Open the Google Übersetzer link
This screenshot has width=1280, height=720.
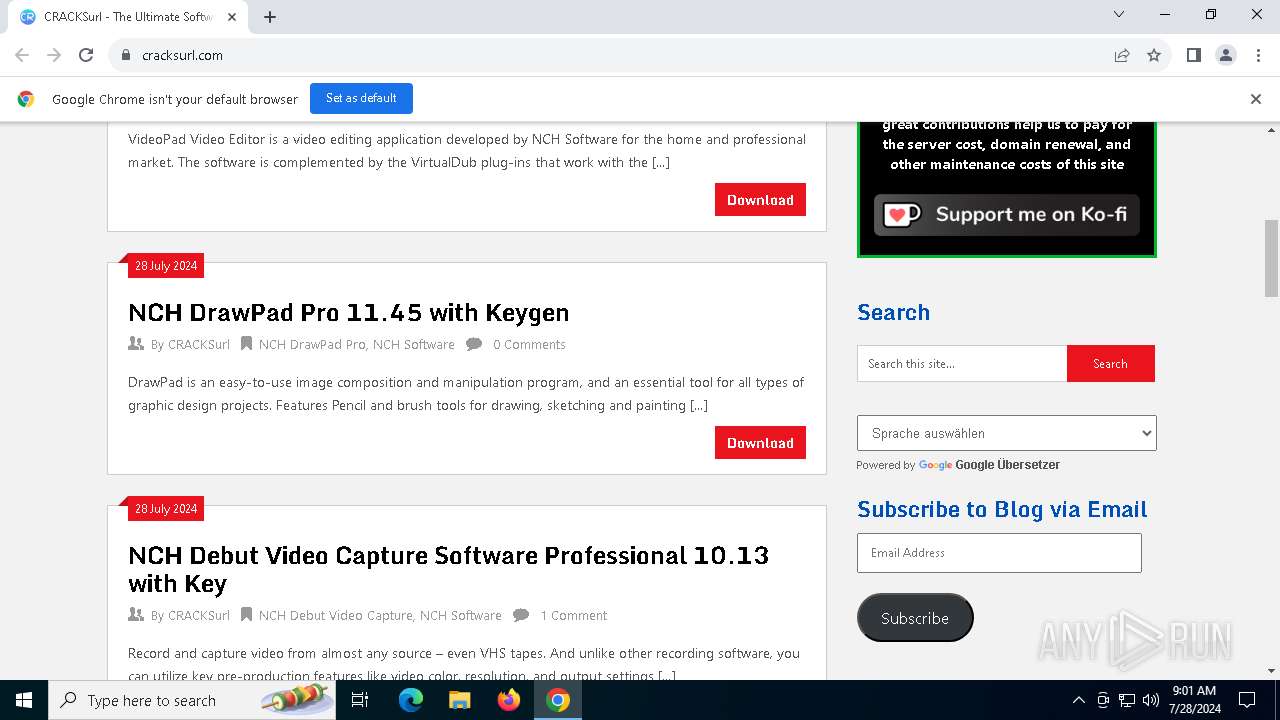point(1007,465)
